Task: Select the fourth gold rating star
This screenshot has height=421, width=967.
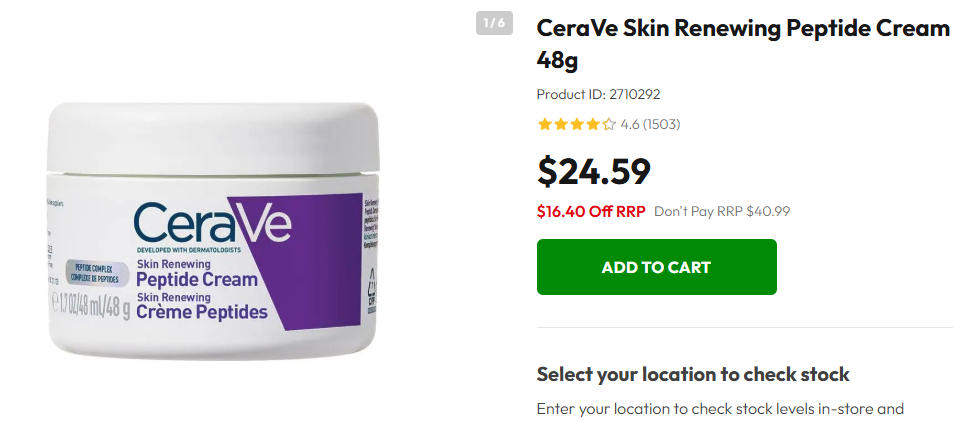Action: 593,125
